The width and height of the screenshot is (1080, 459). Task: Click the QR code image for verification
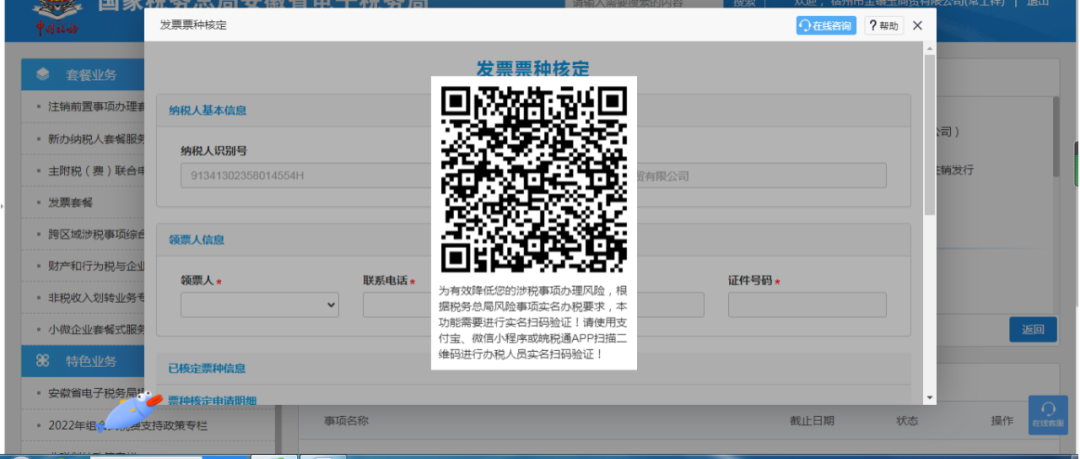[x=534, y=179]
